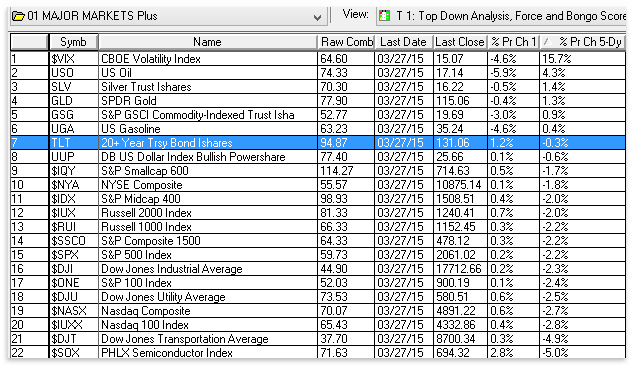Select the GSG symbol cell
Image resolution: width=633 pixels, height=365 pixels.
click(73, 115)
